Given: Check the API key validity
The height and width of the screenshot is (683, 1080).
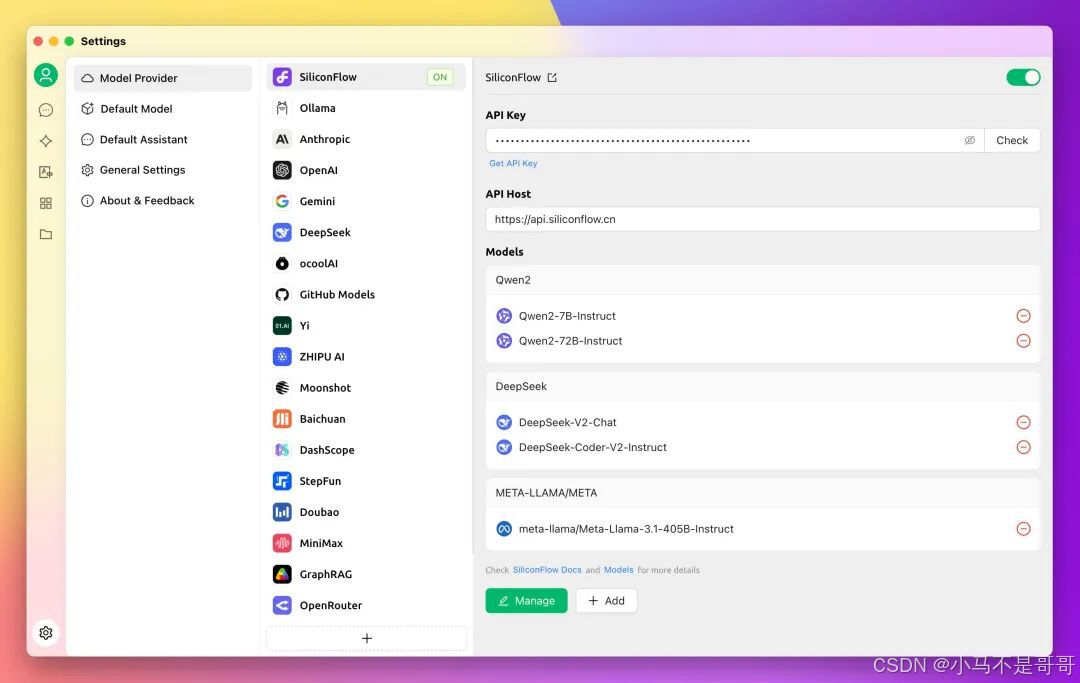Looking at the screenshot, I should pos(1012,140).
